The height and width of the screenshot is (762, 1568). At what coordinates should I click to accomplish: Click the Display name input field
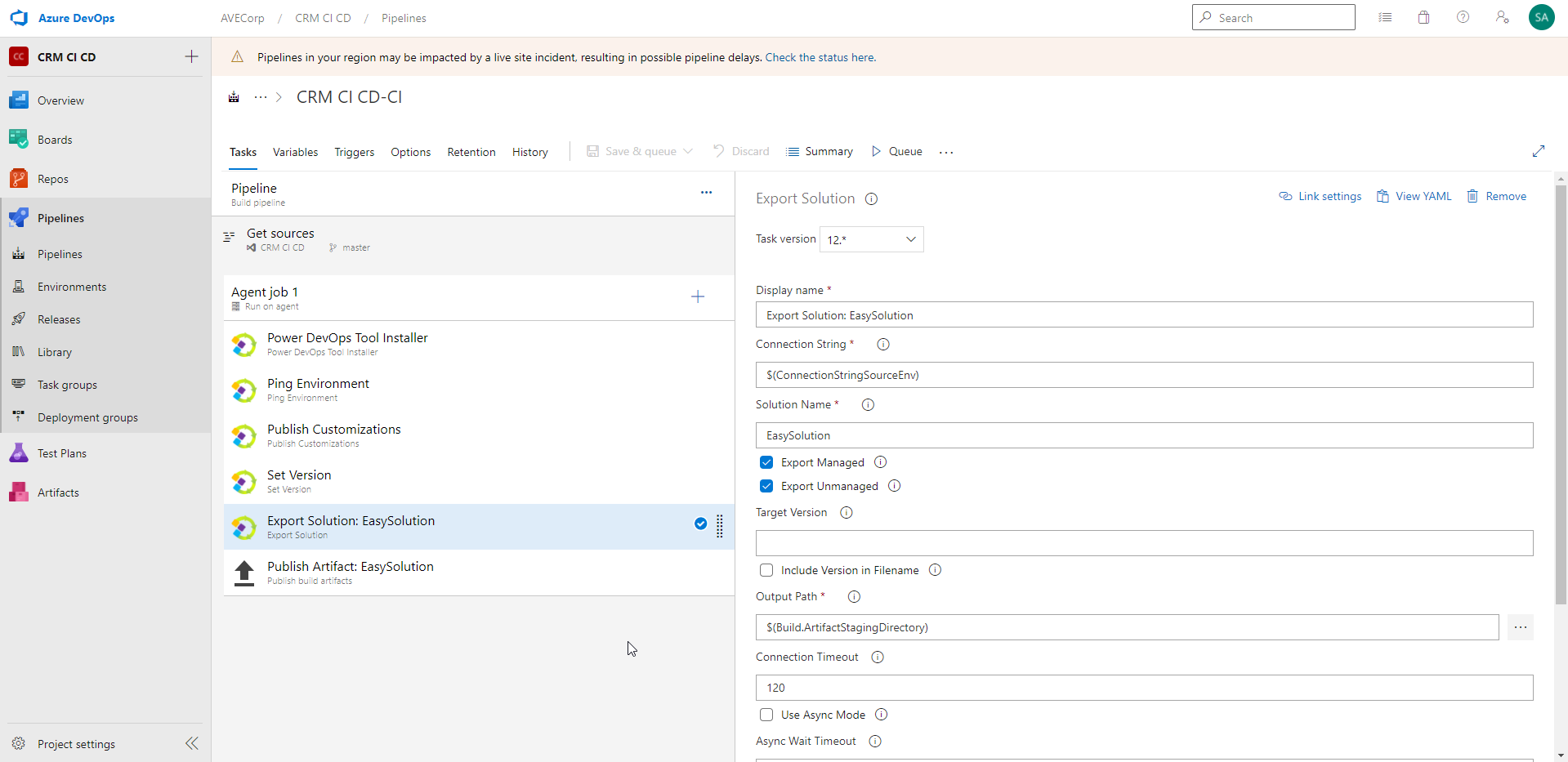coord(1144,314)
